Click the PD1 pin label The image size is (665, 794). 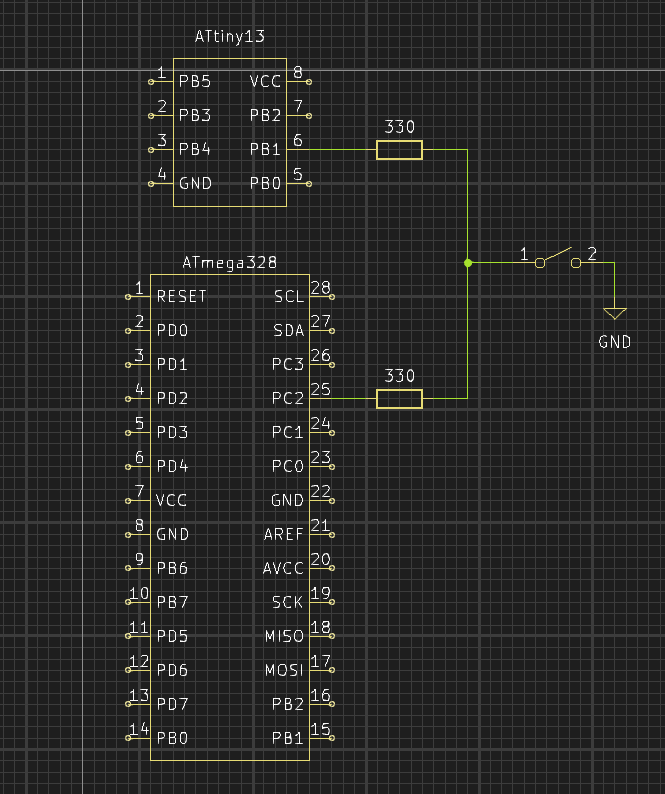tap(172, 364)
